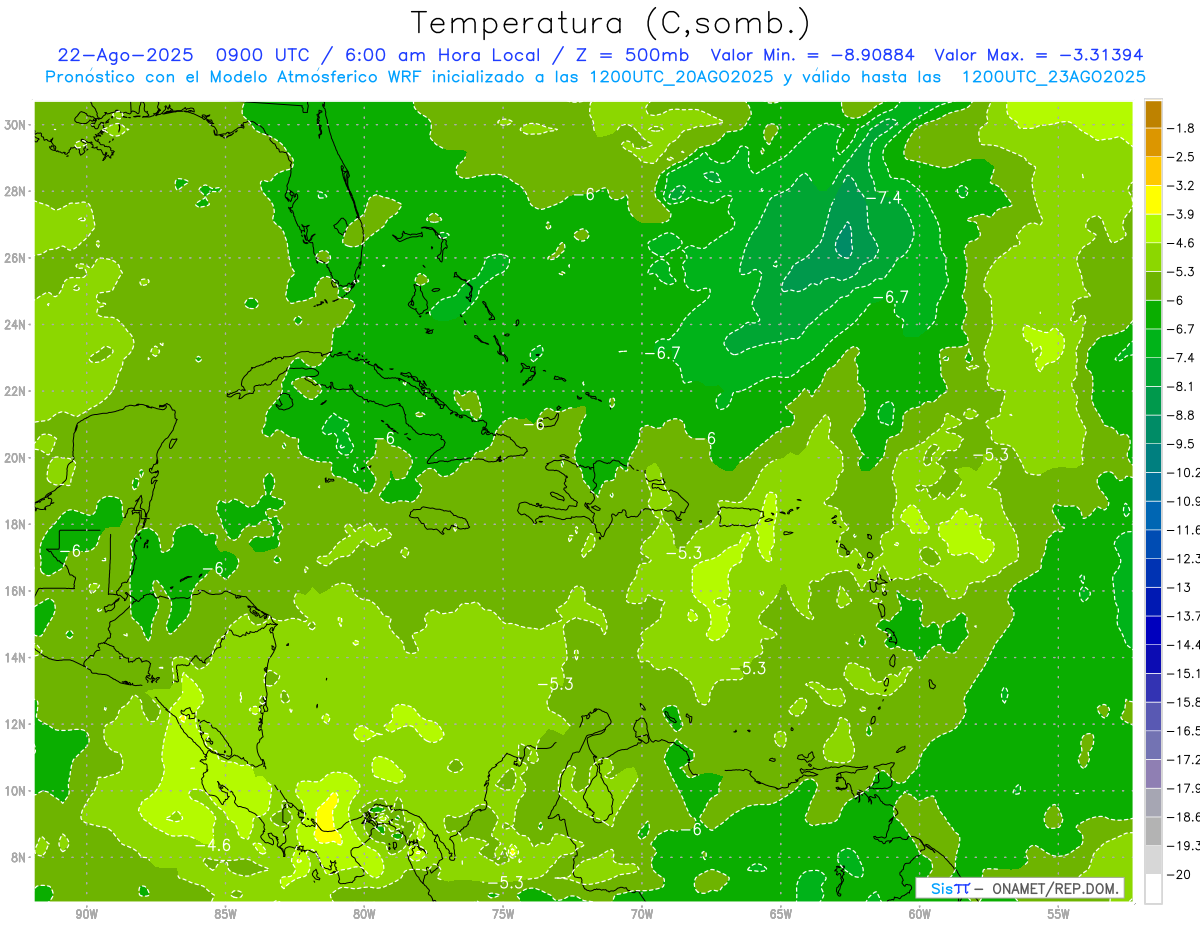Click the "-8.1" value on the color scale
The height and width of the screenshot is (927, 1200).
pos(1181,386)
